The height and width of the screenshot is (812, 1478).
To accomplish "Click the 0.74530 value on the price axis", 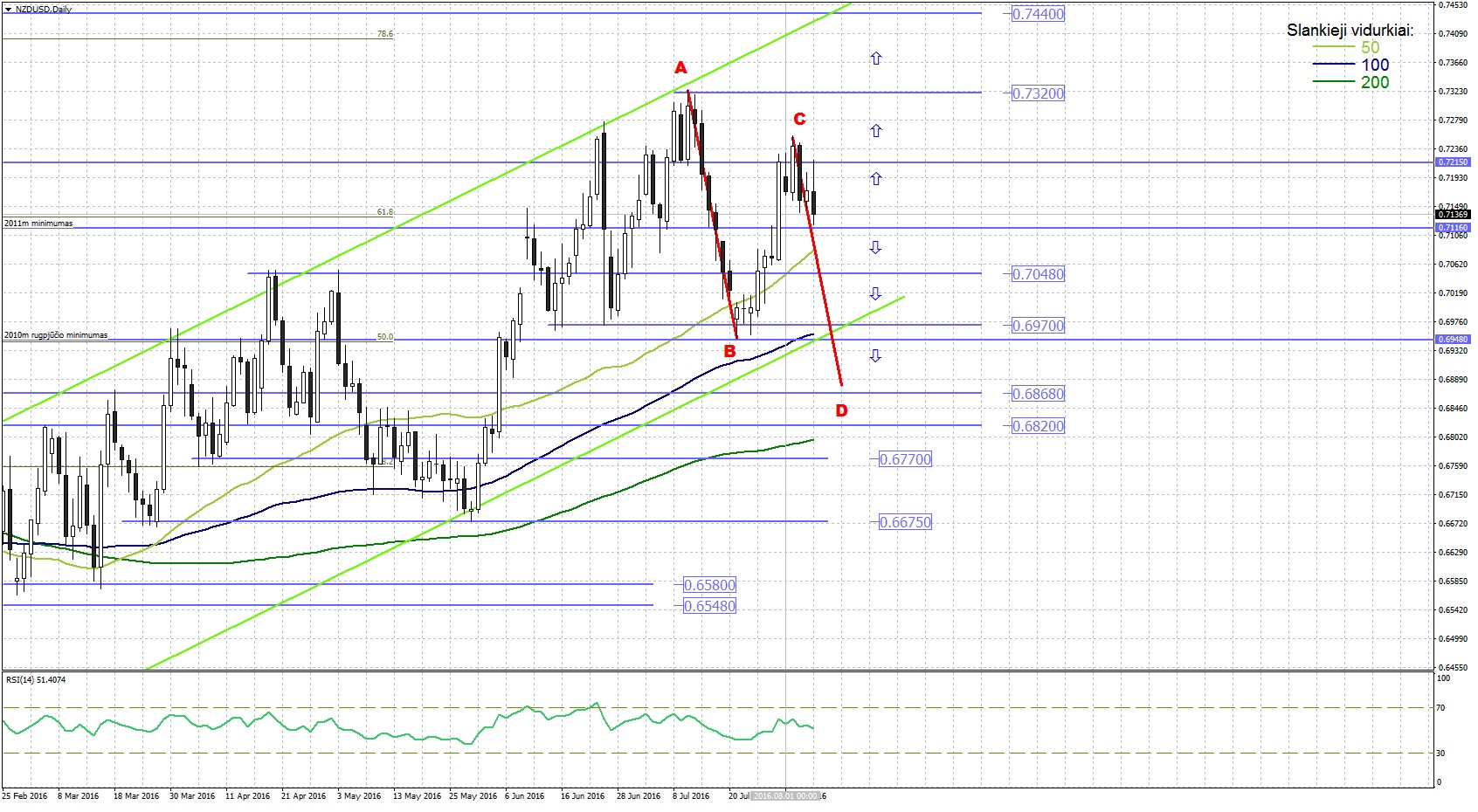I will [x=1453, y=5].
